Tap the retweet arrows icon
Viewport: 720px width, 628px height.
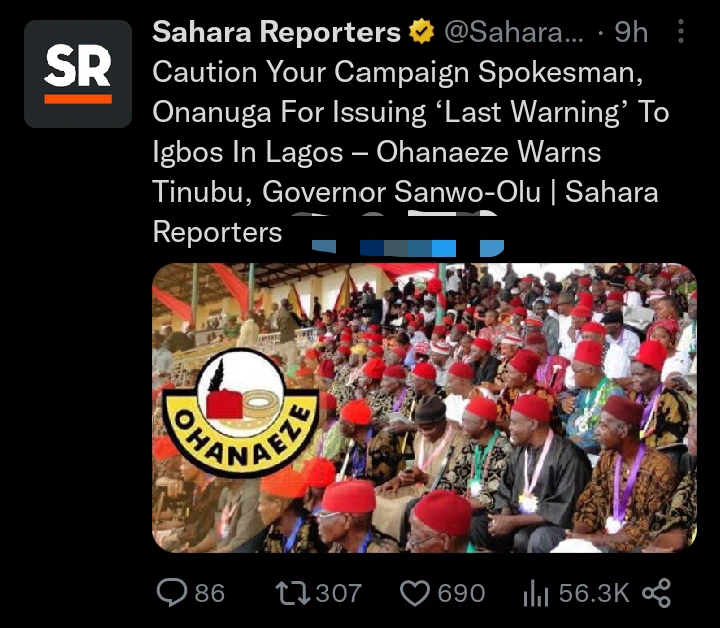pos(292,592)
